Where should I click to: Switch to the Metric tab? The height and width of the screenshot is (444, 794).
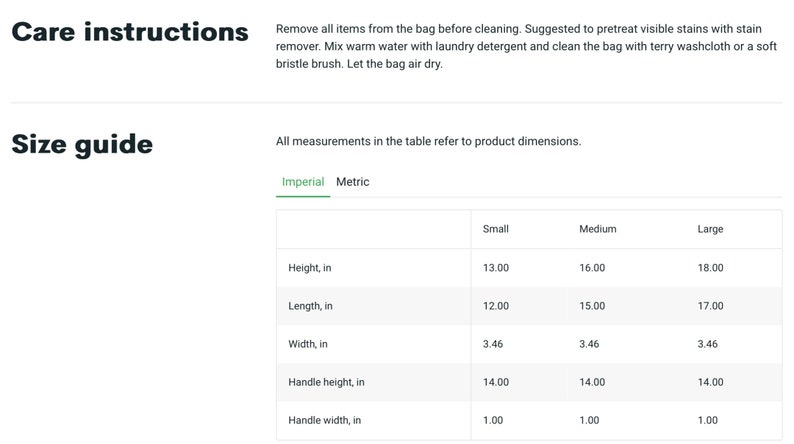352,182
